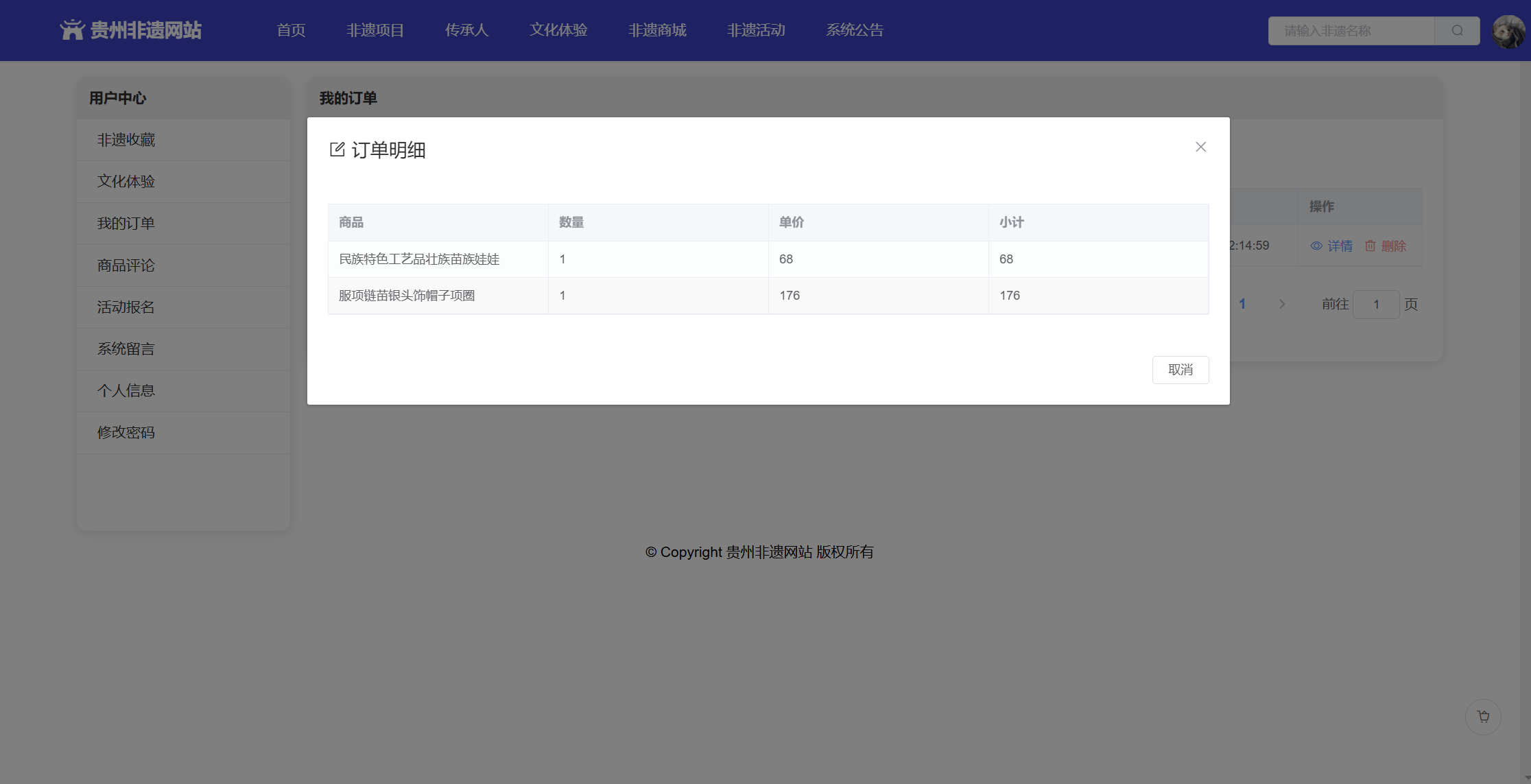This screenshot has height=784, width=1531.
Task: Click the 取消 button
Action: click(x=1180, y=370)
